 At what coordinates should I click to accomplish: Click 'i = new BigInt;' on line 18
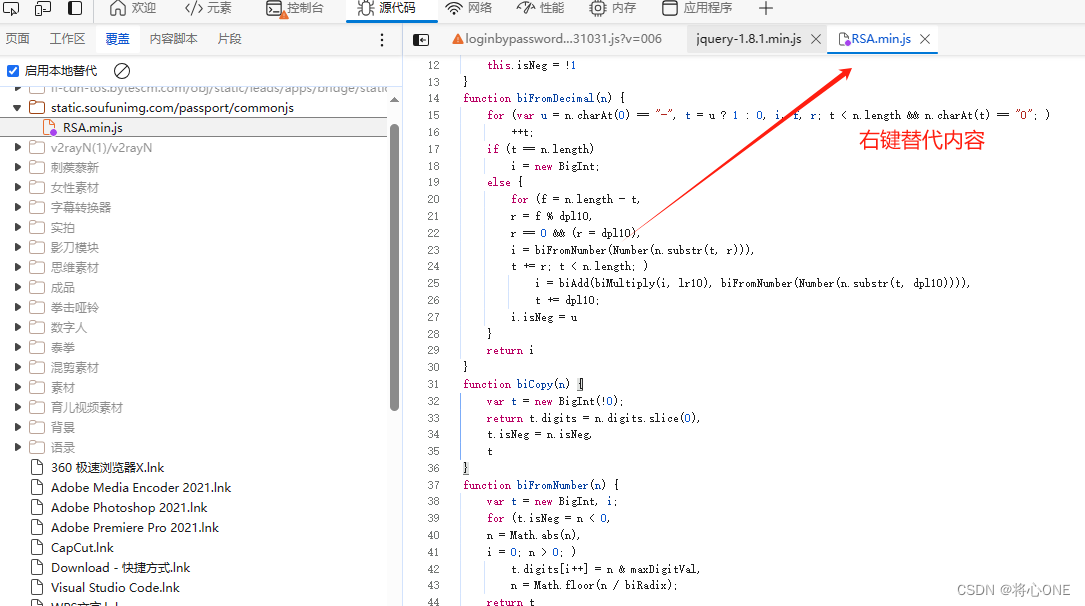pyautogui.click(x=555, y=166)
